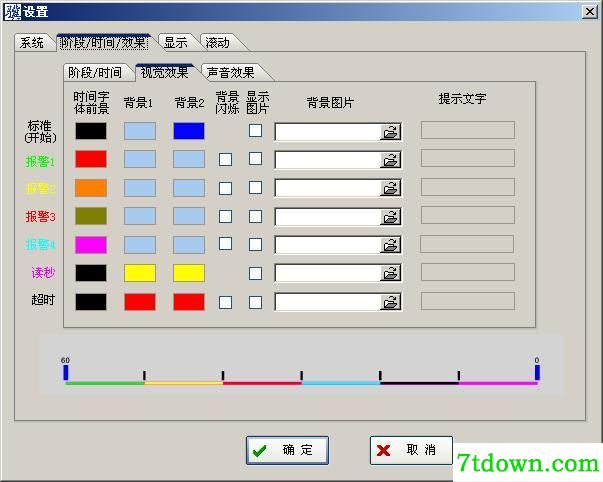Enable 显示图片 for 报警2
This screenshot has width=603, height=482.
(x=255, y=187)
